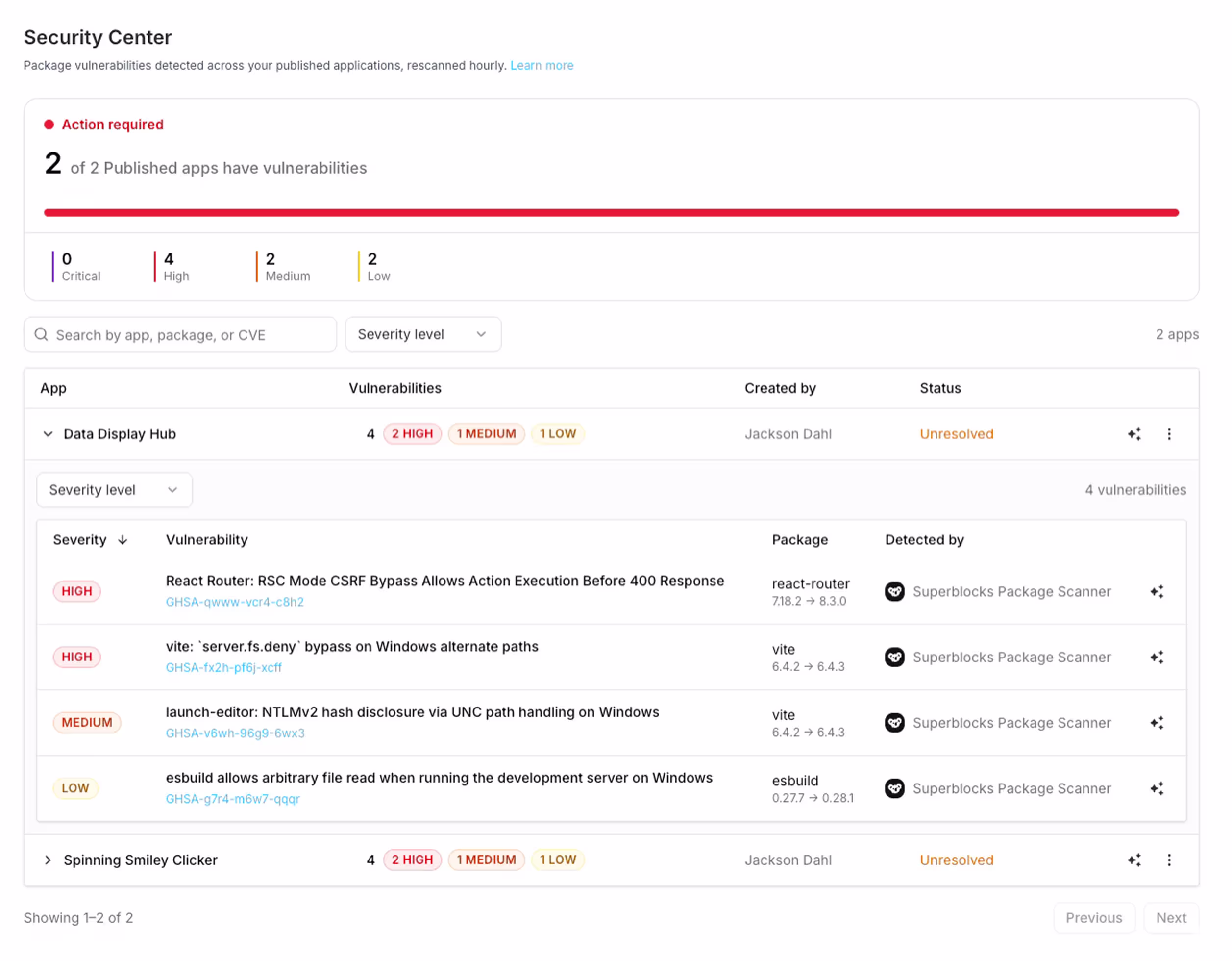Image resolution: width=1232 pixels, height=961 pixels.
Task: Click the Vulnerabilities column header in apps table
Action: (395, 388)
